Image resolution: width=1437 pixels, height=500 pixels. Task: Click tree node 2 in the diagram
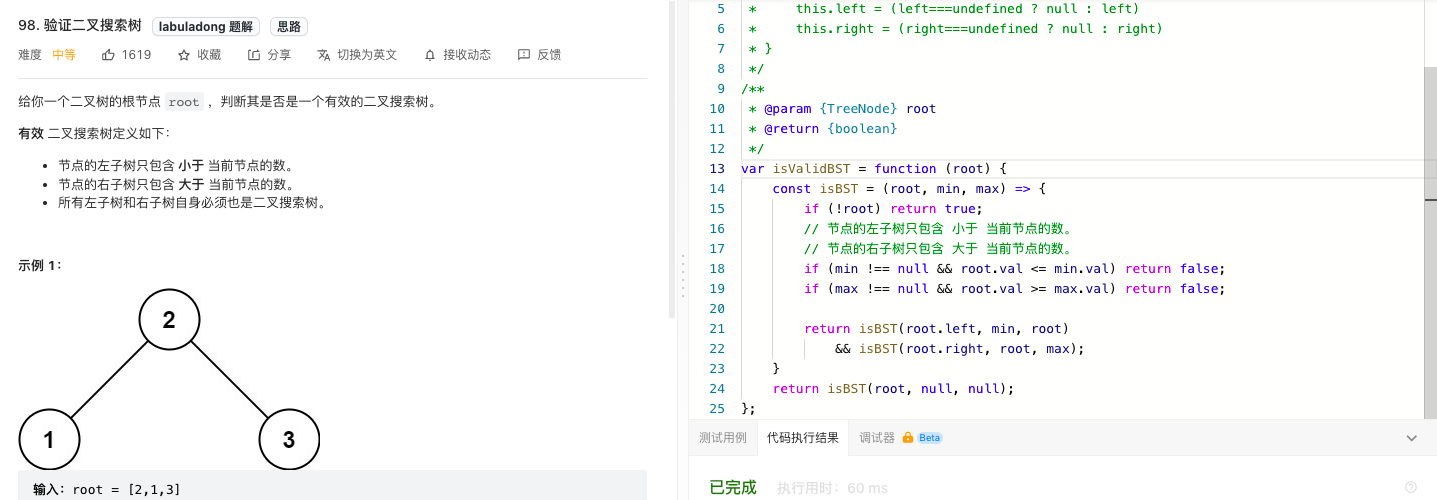click(x=169, y=320)
